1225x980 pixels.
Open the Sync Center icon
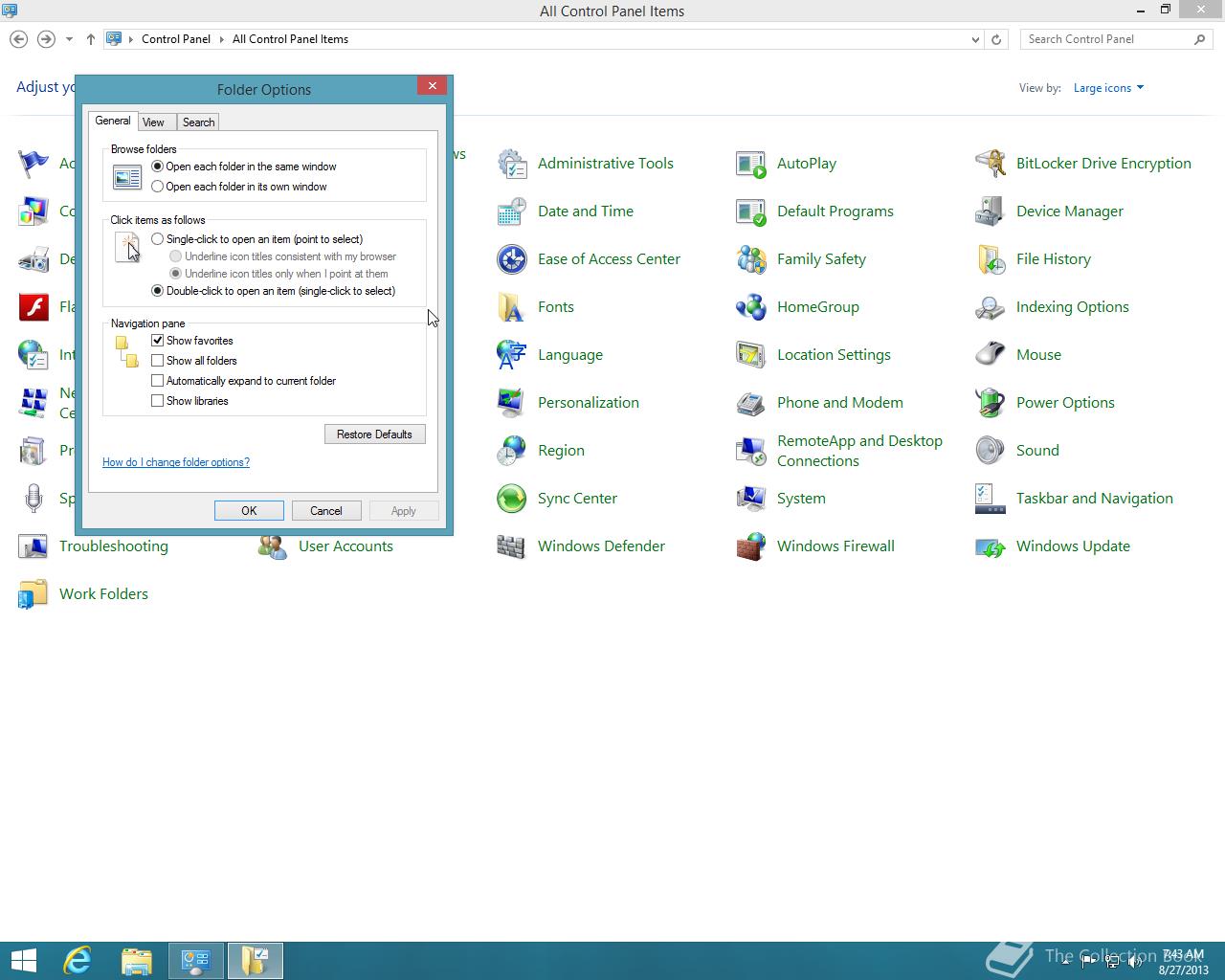pyautogui.click(x=512, y=499)
